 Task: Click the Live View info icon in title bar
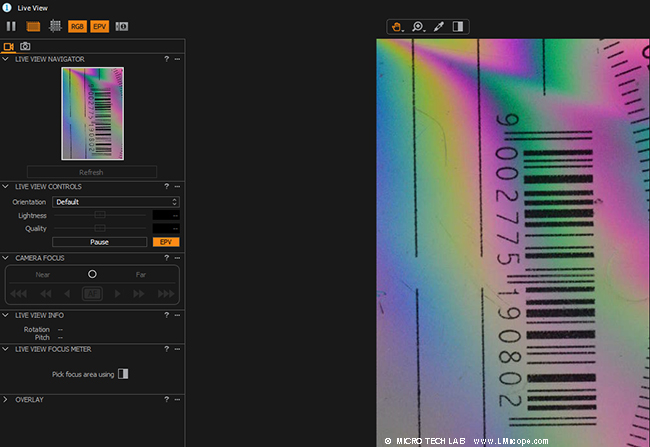pos(7,7)
